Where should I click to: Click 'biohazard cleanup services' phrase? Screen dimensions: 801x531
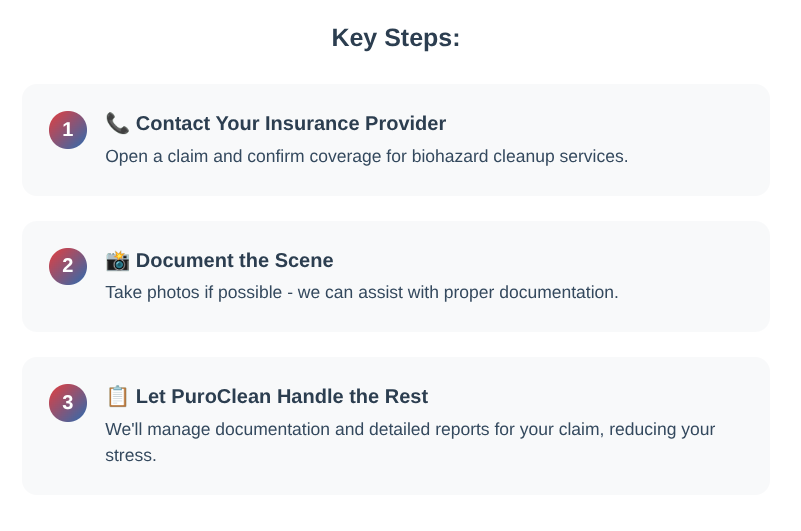point(520,156)
